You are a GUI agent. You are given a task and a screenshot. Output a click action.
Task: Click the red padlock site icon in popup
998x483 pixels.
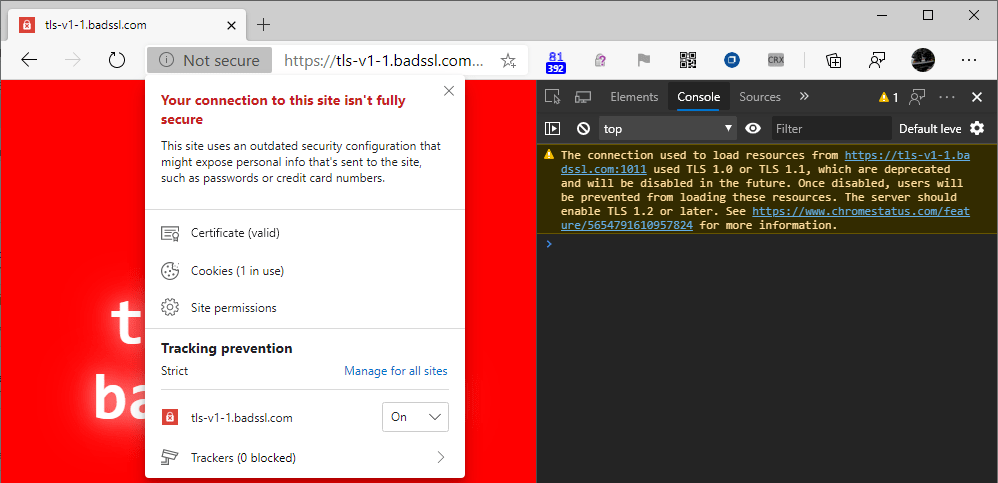click(169, 417)
